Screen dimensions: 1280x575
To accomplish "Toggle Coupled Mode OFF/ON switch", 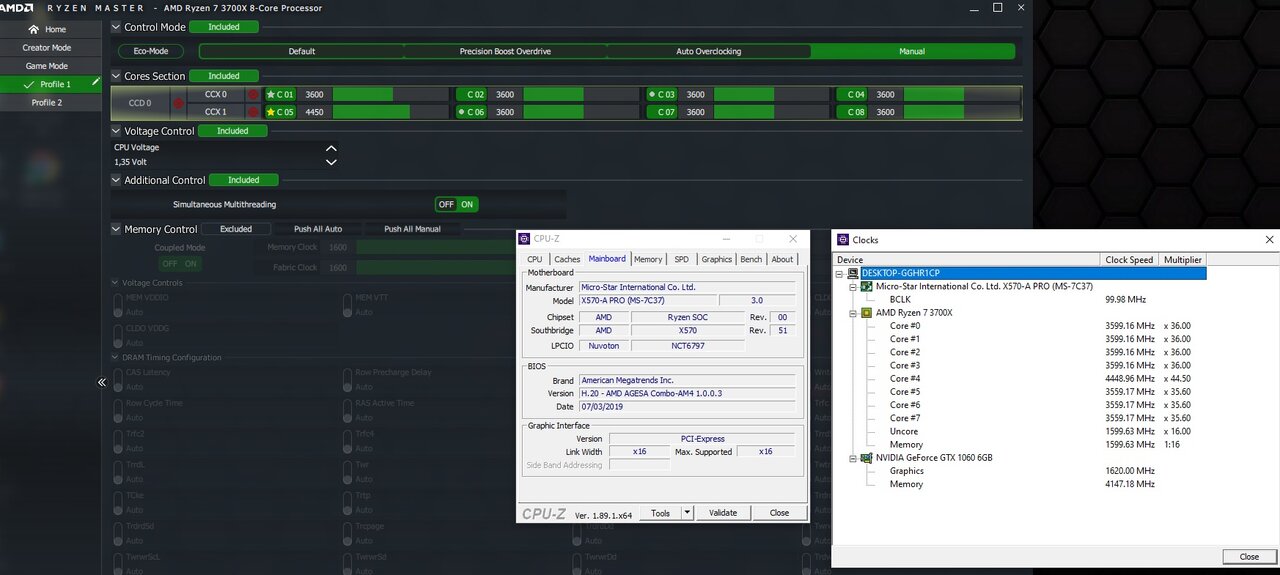I will 179,264.
